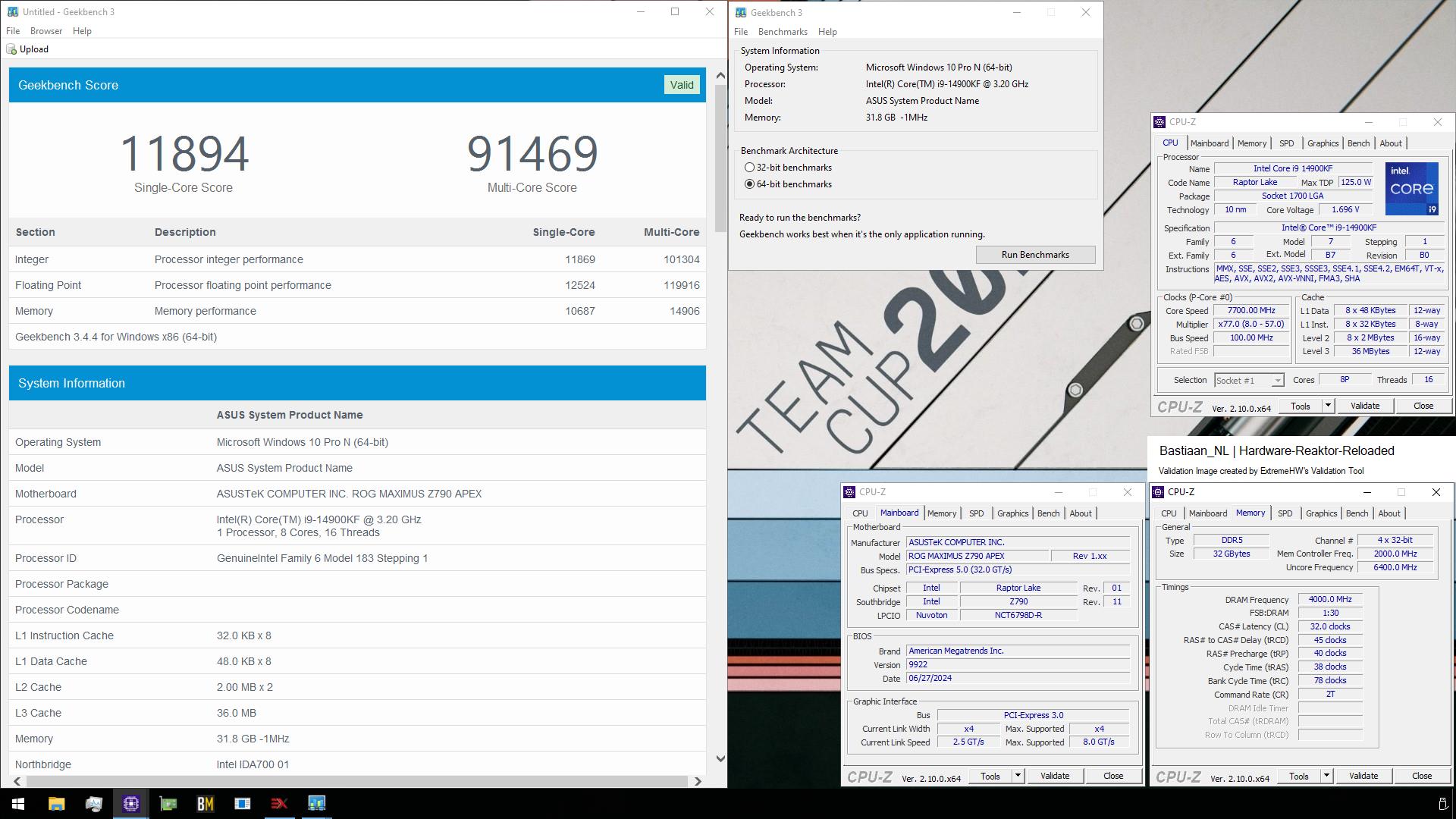The width and height of the screenshot is (1456, 819).
Task: Click the CPU-Z CPU window title icon
Action: point(1159,122)
